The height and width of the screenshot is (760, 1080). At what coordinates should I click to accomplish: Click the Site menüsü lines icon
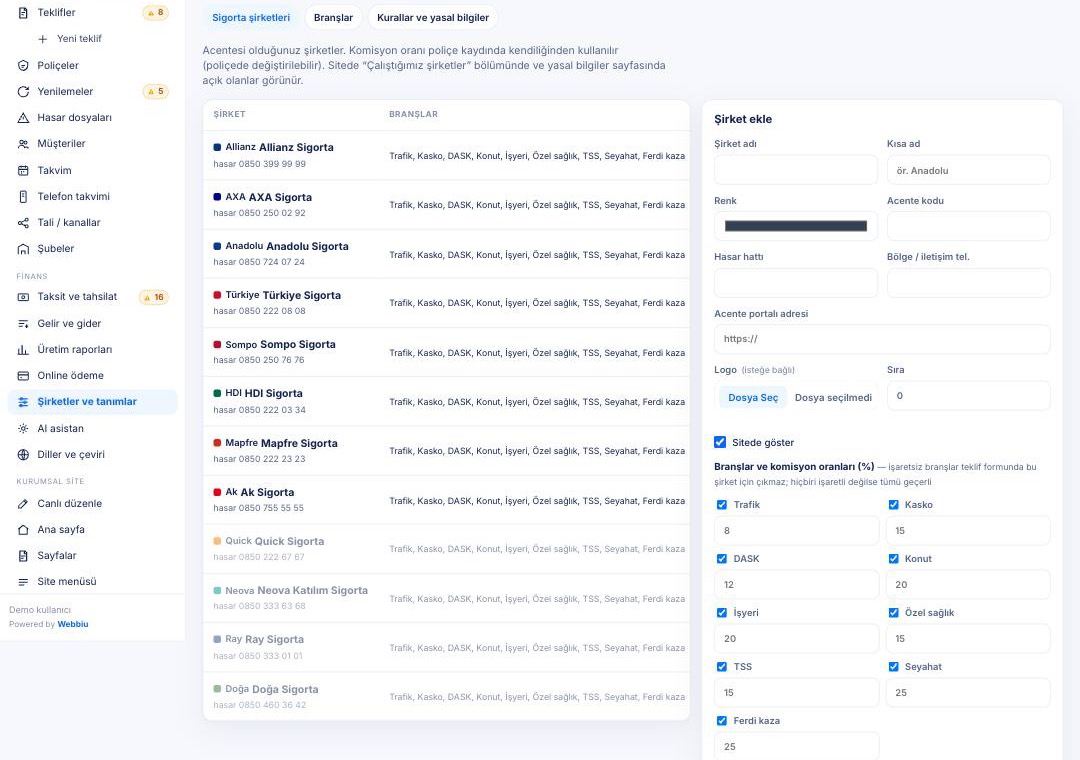[x=23, y=582]
